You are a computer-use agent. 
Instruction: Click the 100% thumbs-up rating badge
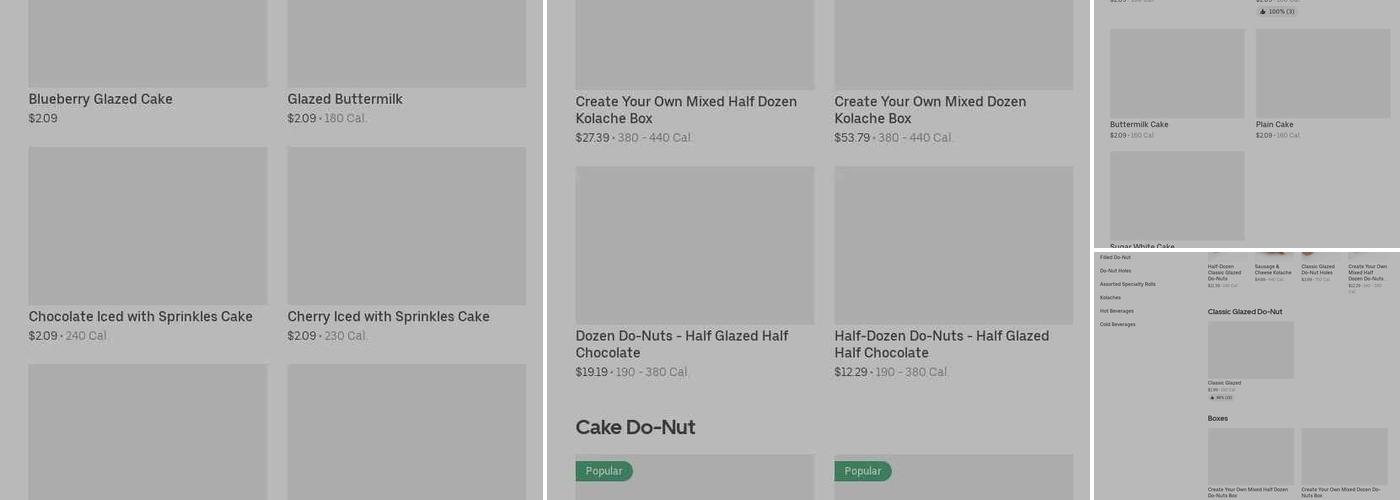coord(1276,11)
